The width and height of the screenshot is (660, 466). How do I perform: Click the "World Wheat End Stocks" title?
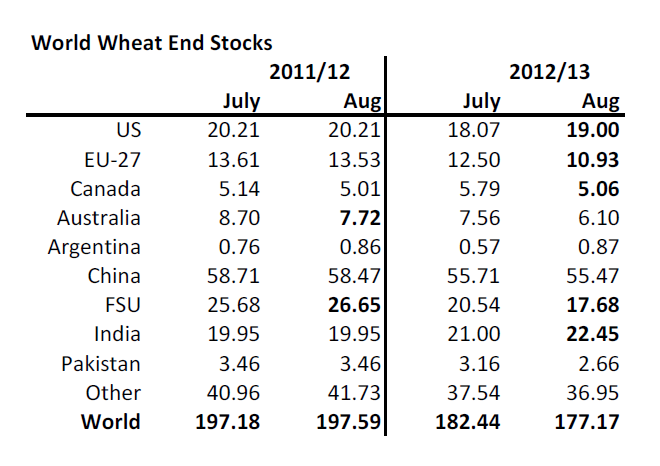pos(152,43)
